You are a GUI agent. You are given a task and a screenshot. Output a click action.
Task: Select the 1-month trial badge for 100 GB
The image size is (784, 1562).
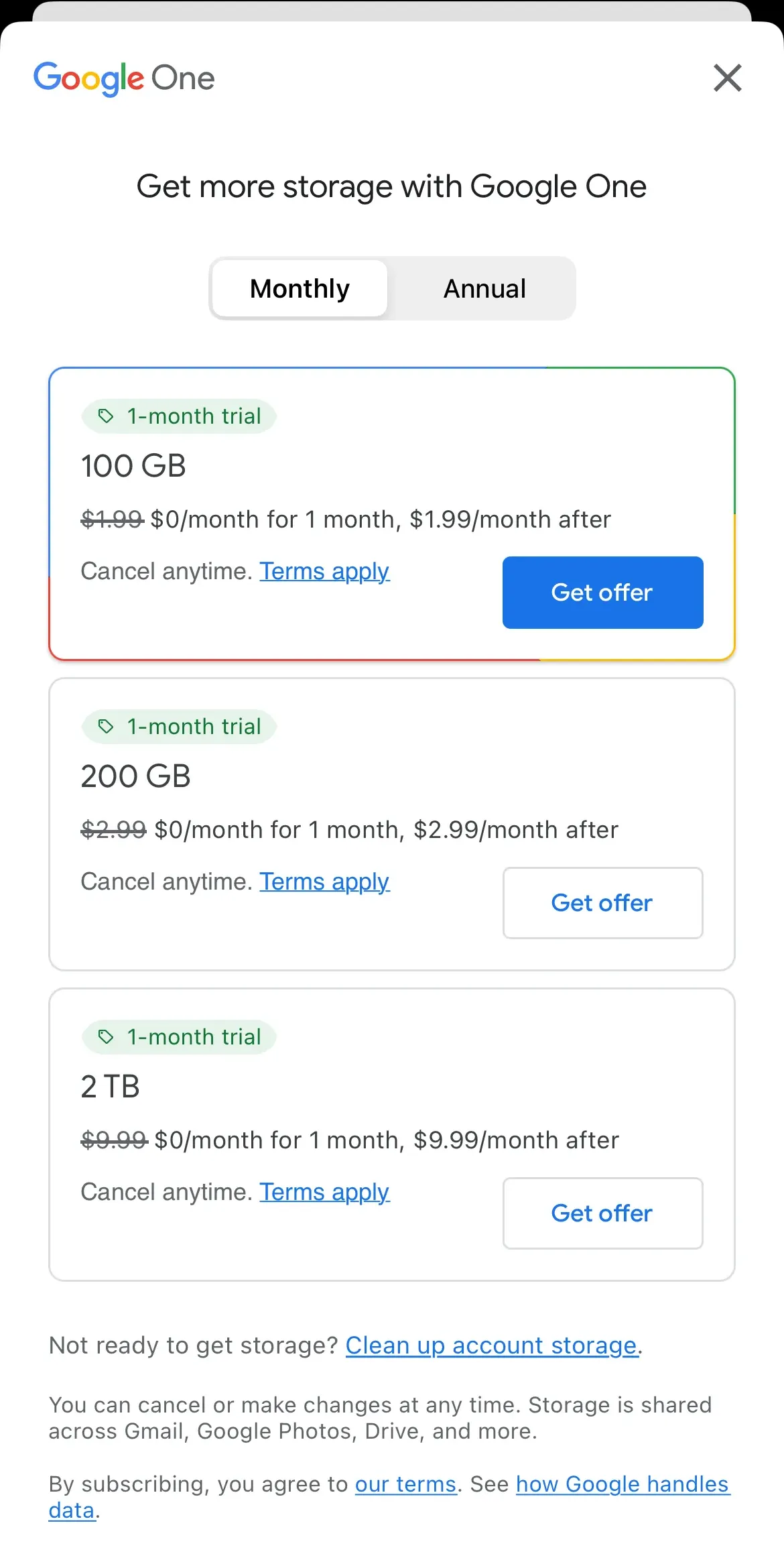(x=178, y=416)
